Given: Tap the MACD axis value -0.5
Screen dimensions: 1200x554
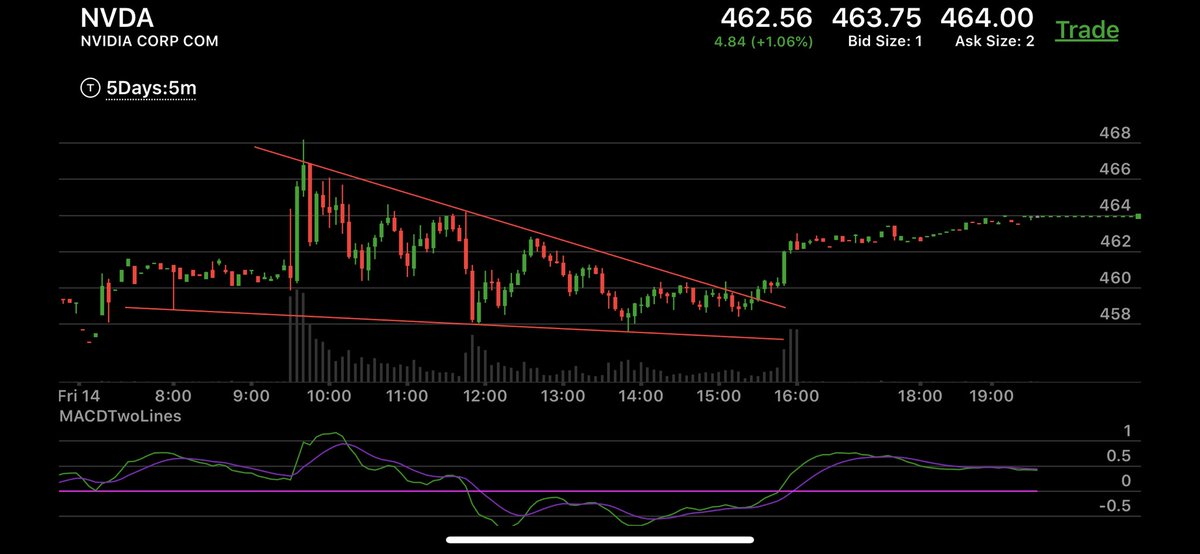Looking at the screenshot, I should (1116, 505).
